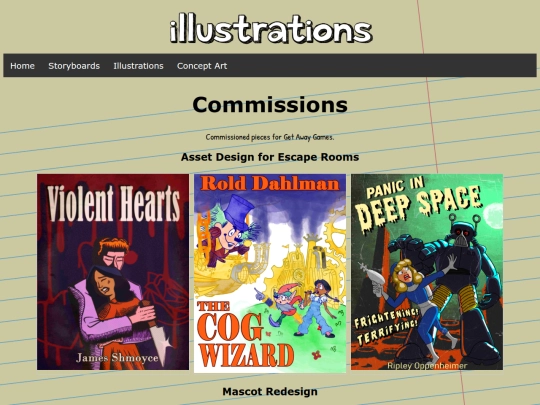Click the 'Commissioned pieces for Get Away Games.' text

click(x=270, y=137)
